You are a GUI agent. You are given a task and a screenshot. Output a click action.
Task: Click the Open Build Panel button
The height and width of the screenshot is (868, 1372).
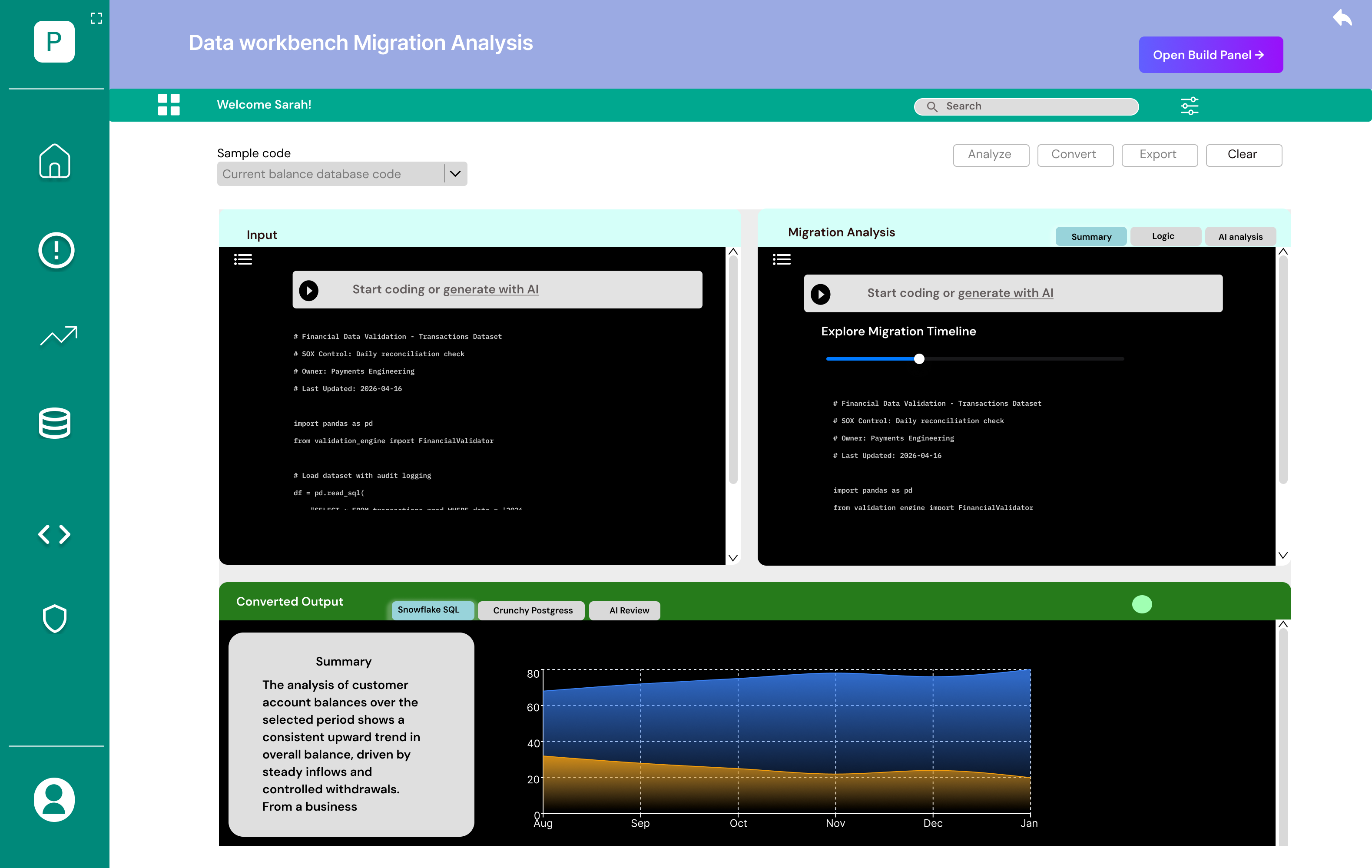pos(1211,55)
